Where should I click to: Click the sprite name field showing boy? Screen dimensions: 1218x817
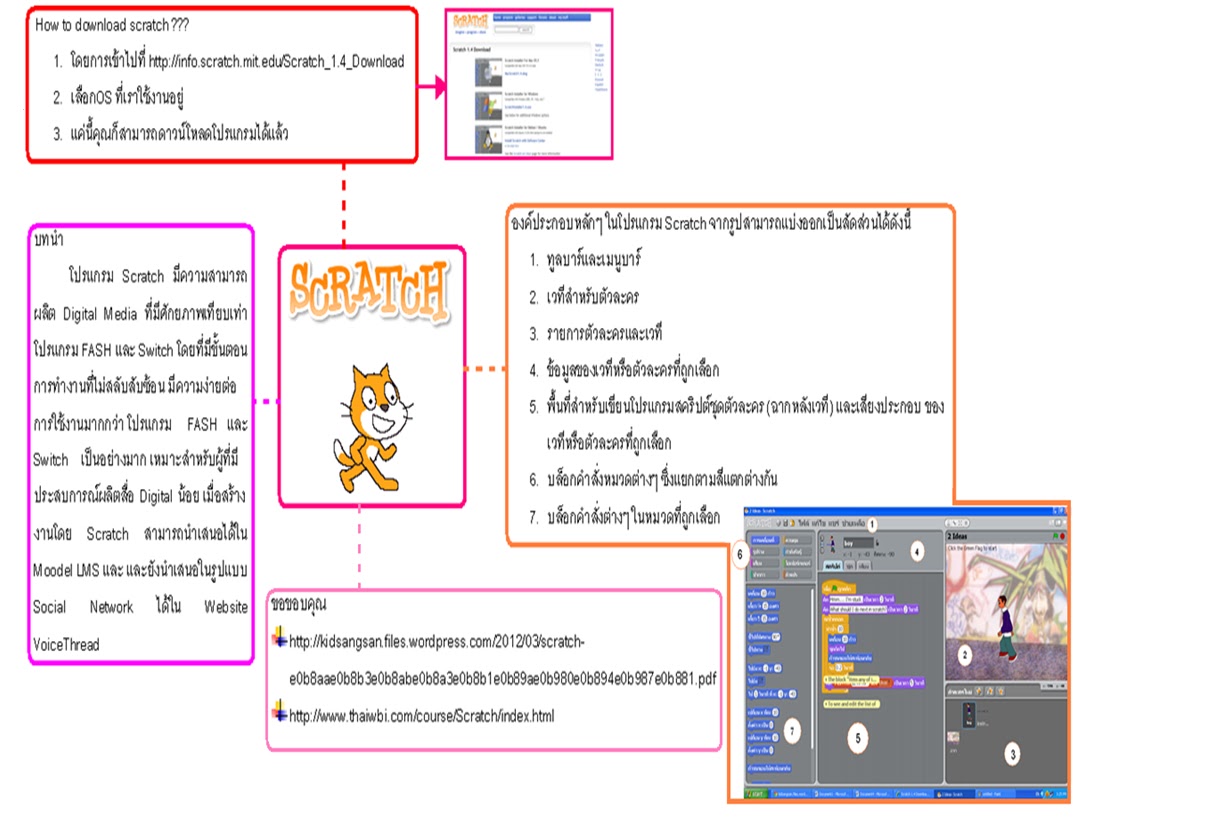click(858, 543)
